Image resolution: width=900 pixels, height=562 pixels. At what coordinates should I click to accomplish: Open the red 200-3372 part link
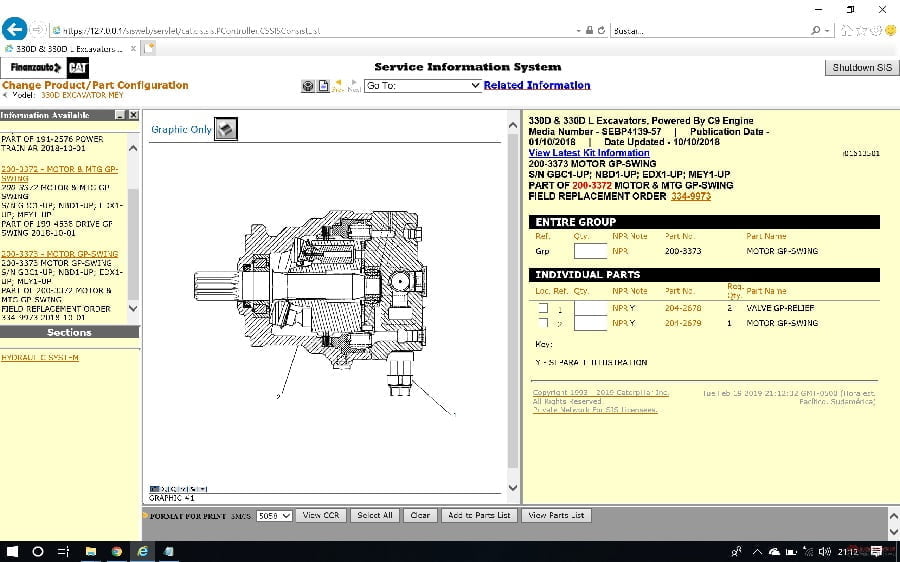[592, 185]
